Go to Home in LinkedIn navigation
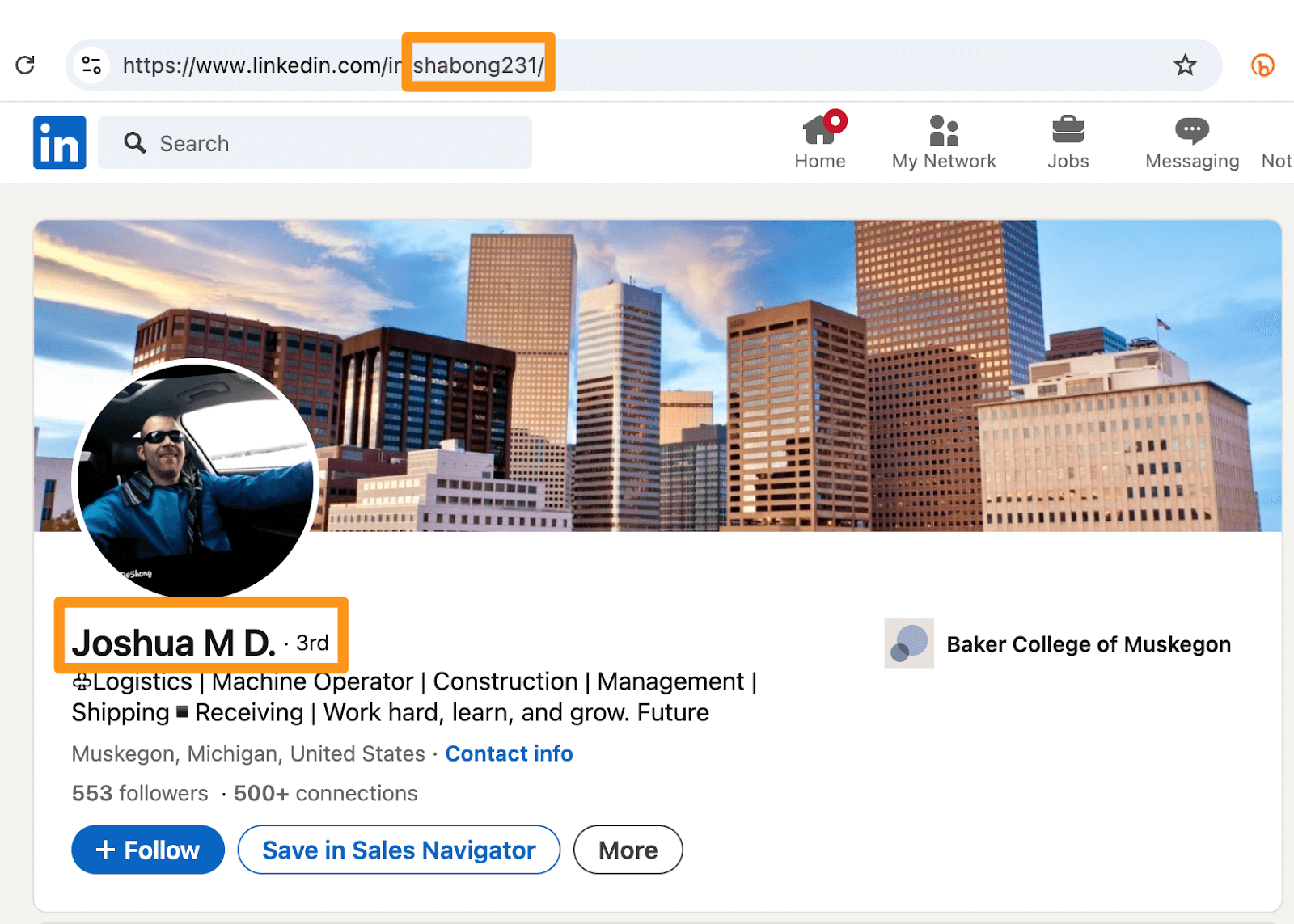 820,141
